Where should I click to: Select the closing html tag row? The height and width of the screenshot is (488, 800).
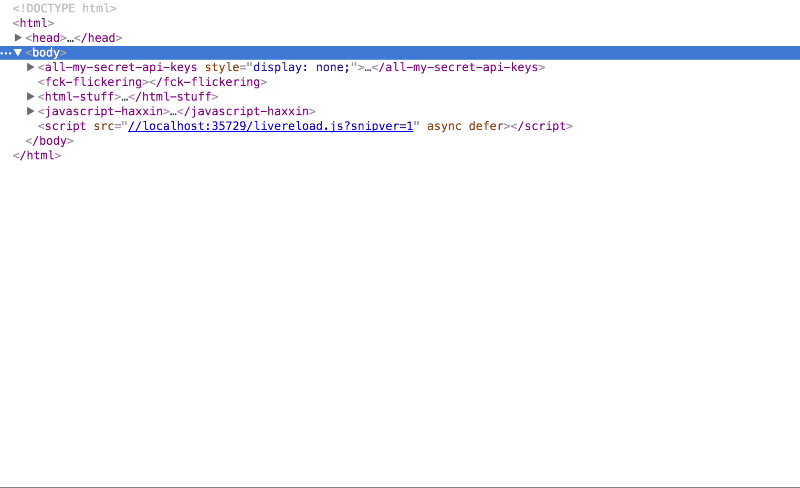click(x=37, y=156)
